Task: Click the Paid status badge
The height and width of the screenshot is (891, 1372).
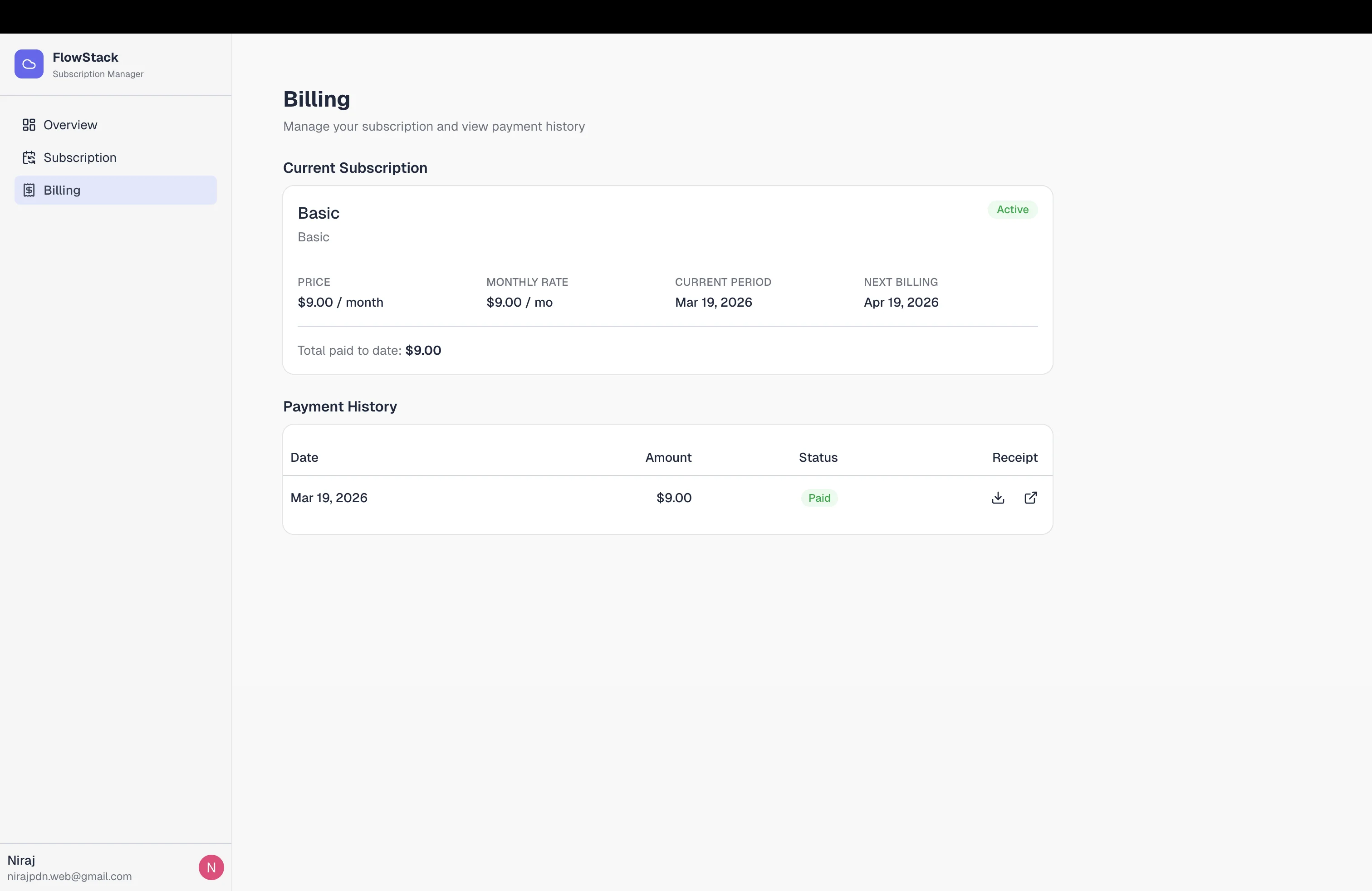Action: [x=819, y=498]
